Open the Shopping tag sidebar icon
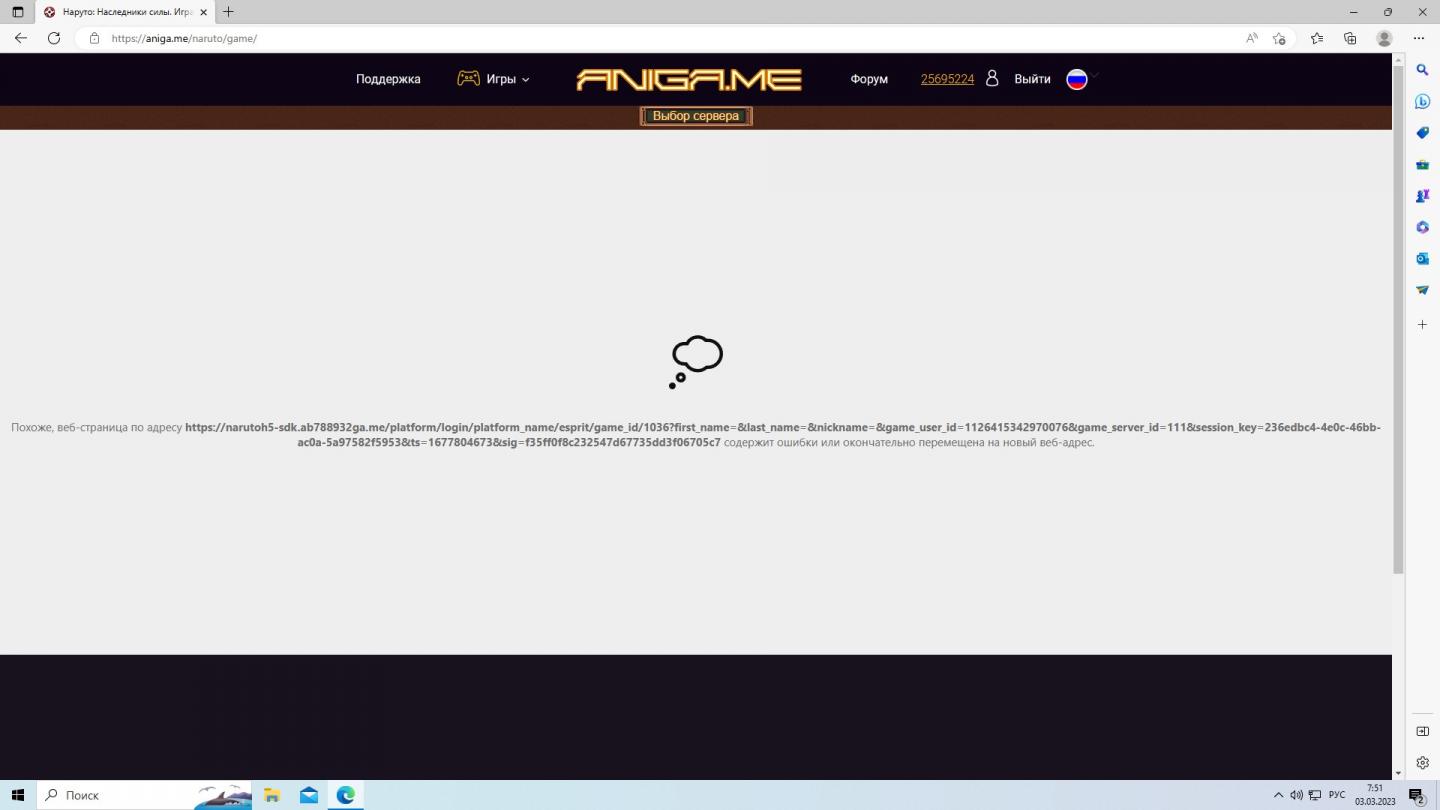This screenshot has height=810, width=1440. pos(1422,133)
